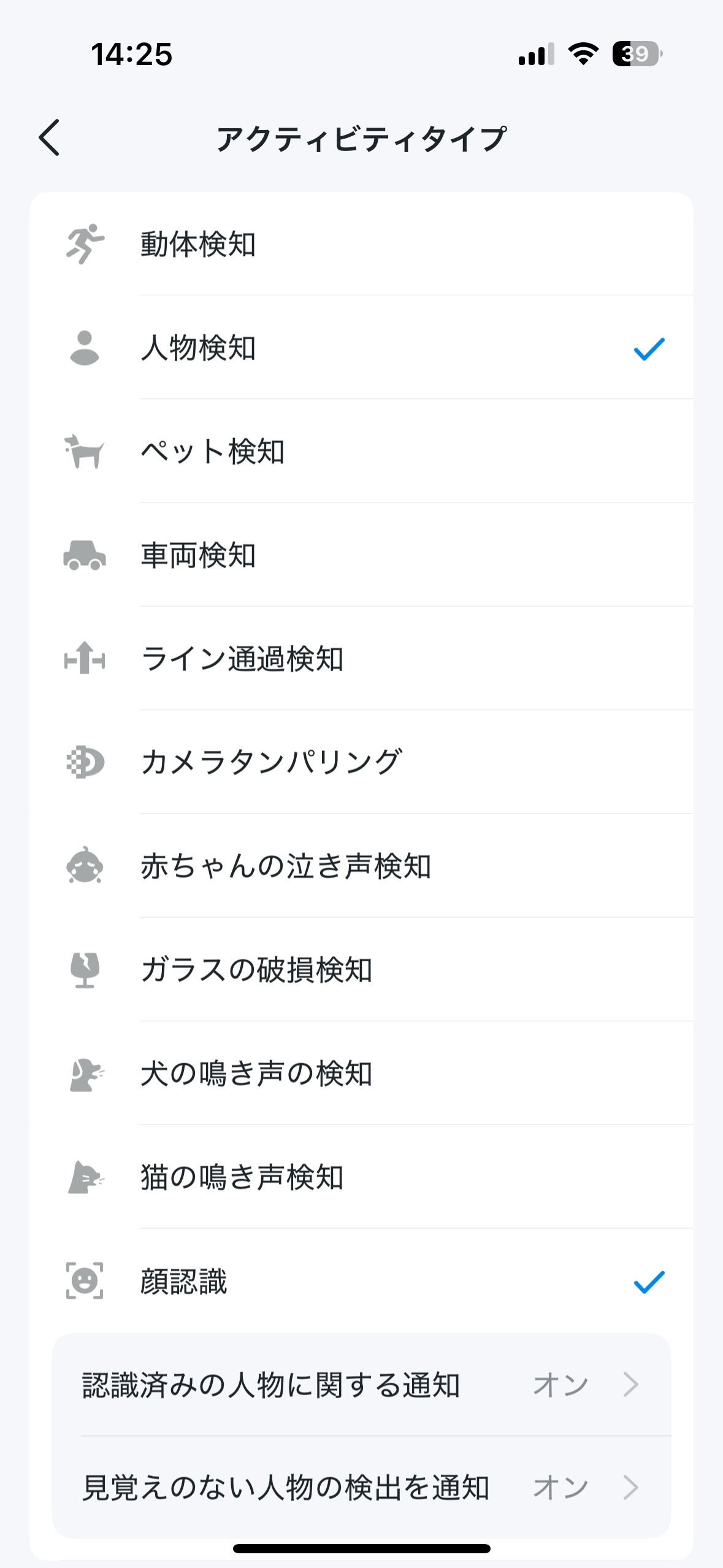This screenshot has width=723, height=1568.
Task: Tap the running figure motion detection icon
Action: (x=85, y=244)
